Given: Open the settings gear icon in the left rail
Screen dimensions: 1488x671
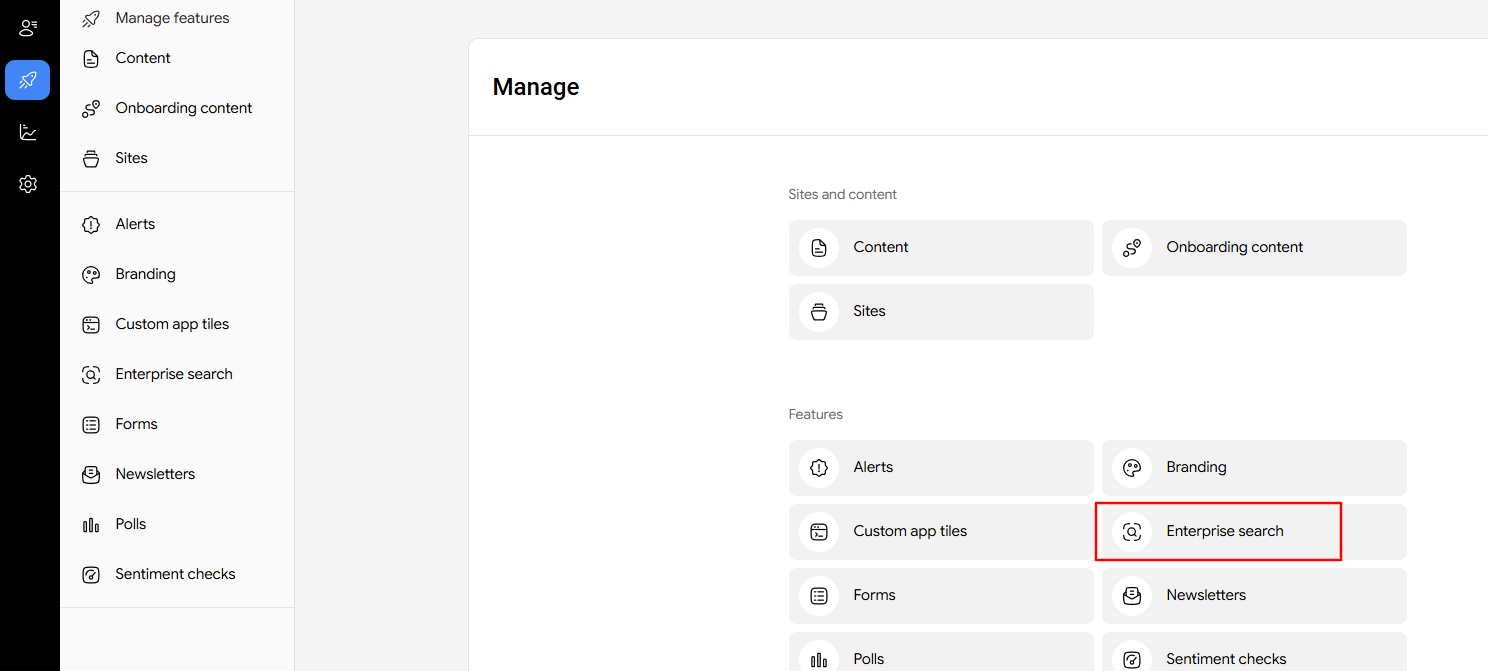Looking at the screenshot, I should (28, 184).
